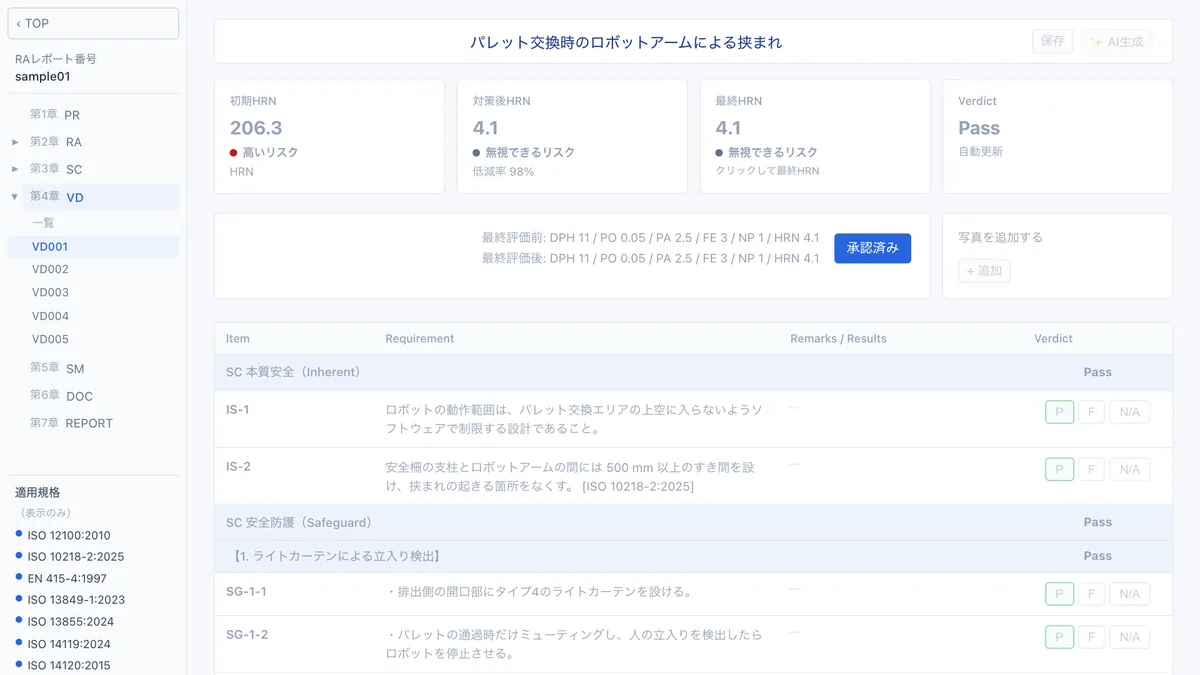
Task: Click the 最終HRN card to edit
Action: point(815,137)
